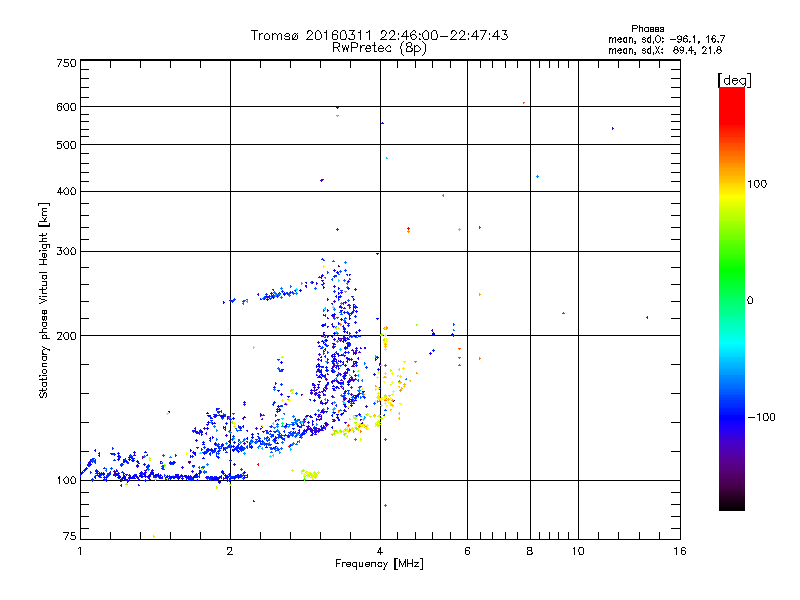Click the black bottom of the colorbar
800x600 pixels.
pyautogui.click(x=732, y=504)
